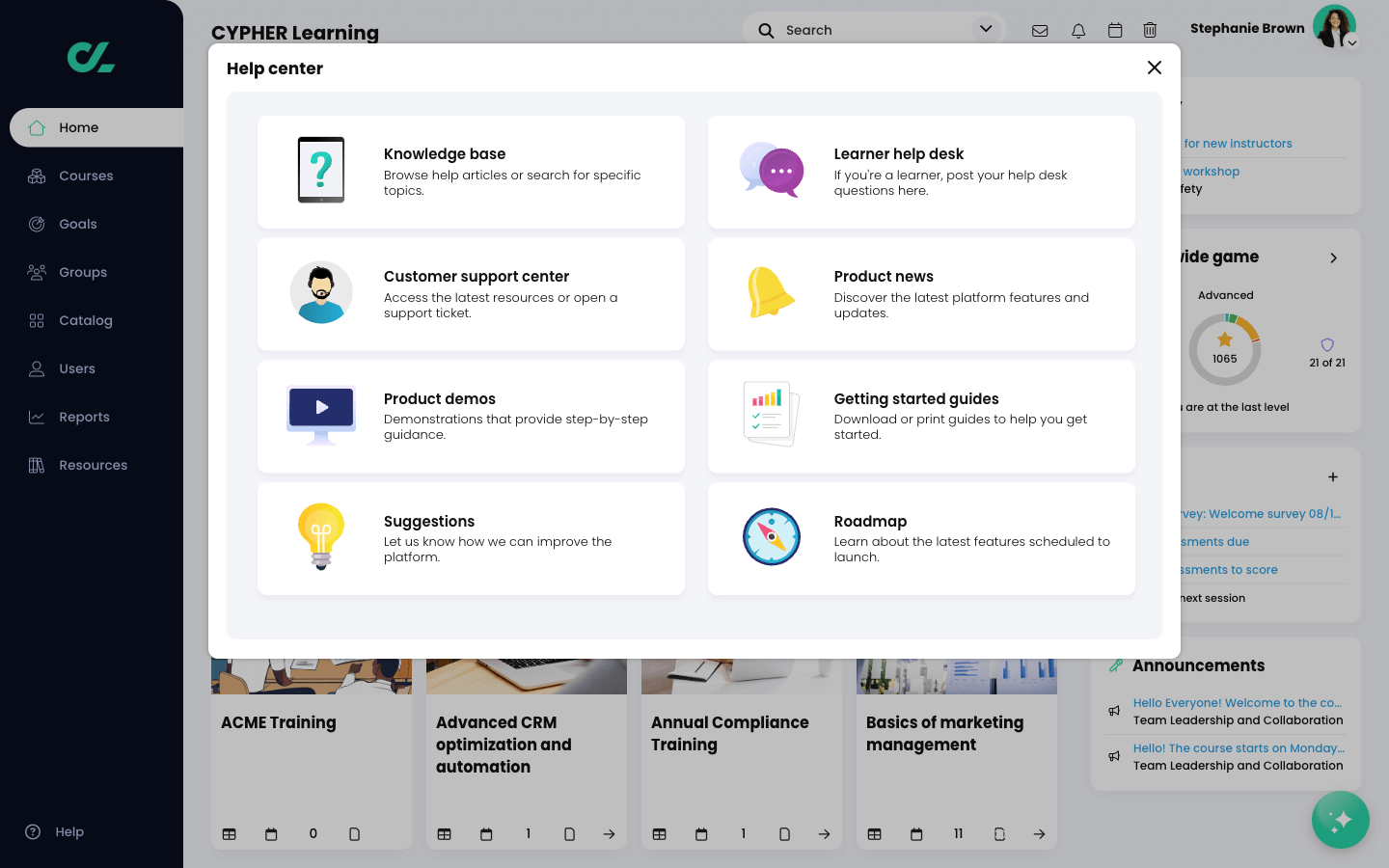Image resolution: width=1389 pixels, height=868 pixels.
Task: Expand the search options dropdown chevron
Action: tap(986, 29)
